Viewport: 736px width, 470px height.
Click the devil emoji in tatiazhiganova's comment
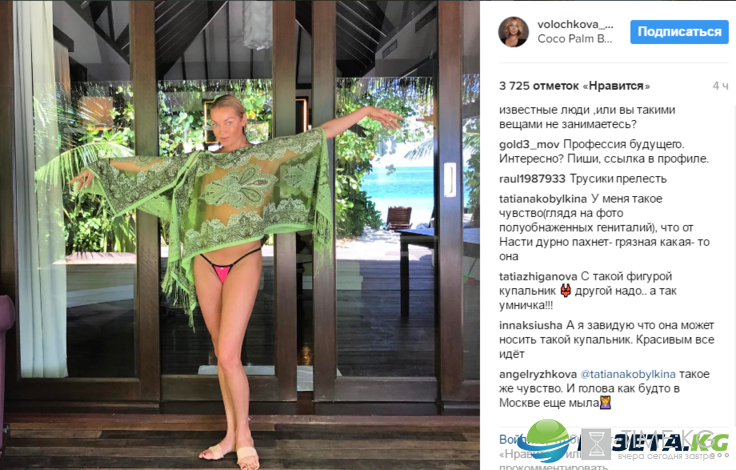(x=566, y=291)
